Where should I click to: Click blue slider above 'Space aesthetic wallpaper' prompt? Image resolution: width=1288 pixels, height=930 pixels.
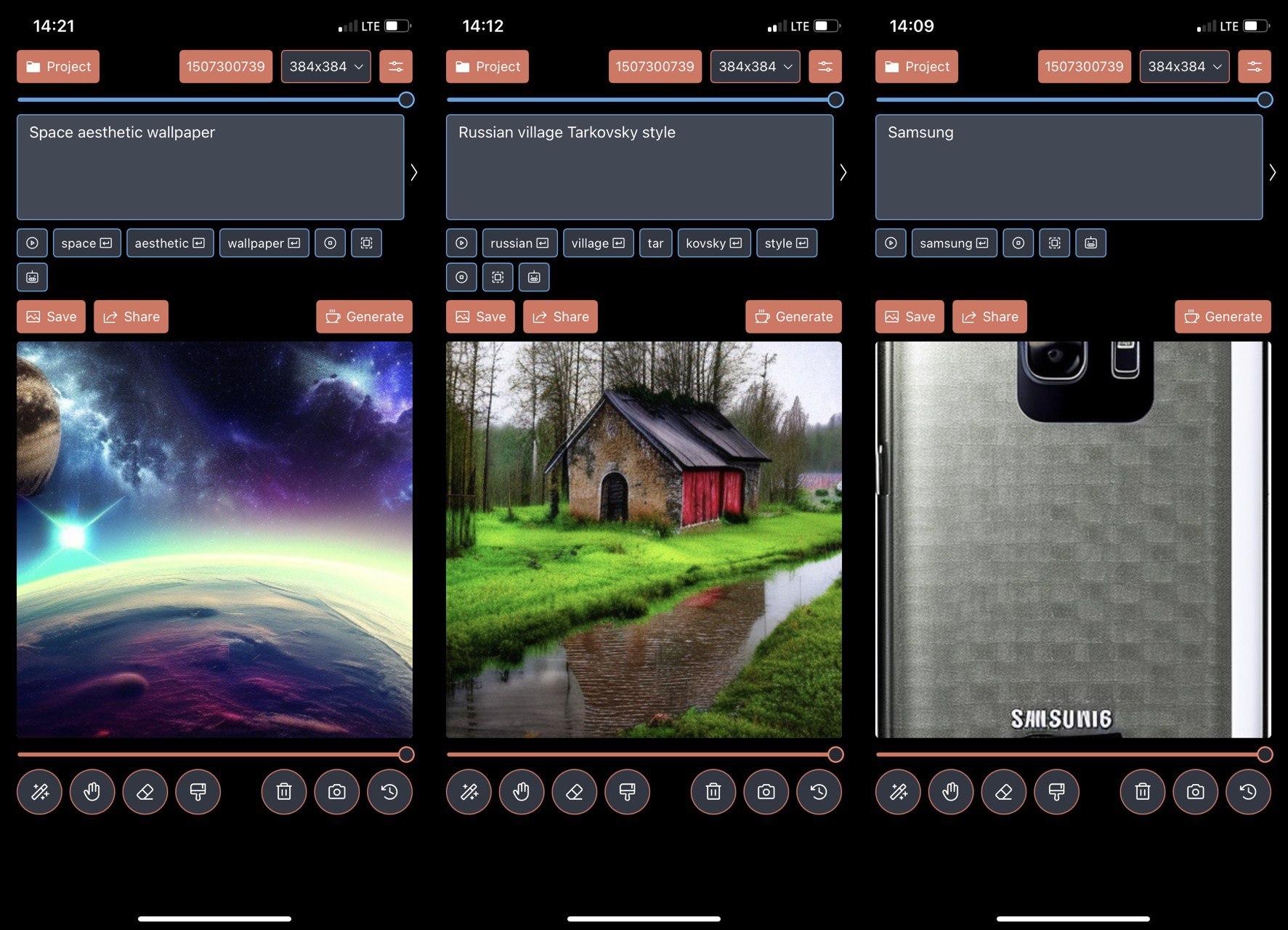point(215,100)
